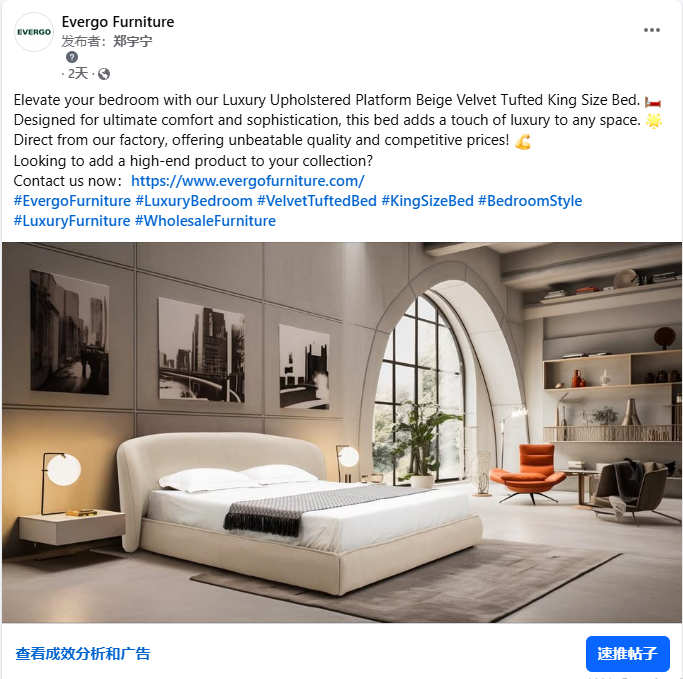The height and width of the screenshot is (679, 683).
Task: Open the Evergo Furniture page name
Action: (118, 22)
